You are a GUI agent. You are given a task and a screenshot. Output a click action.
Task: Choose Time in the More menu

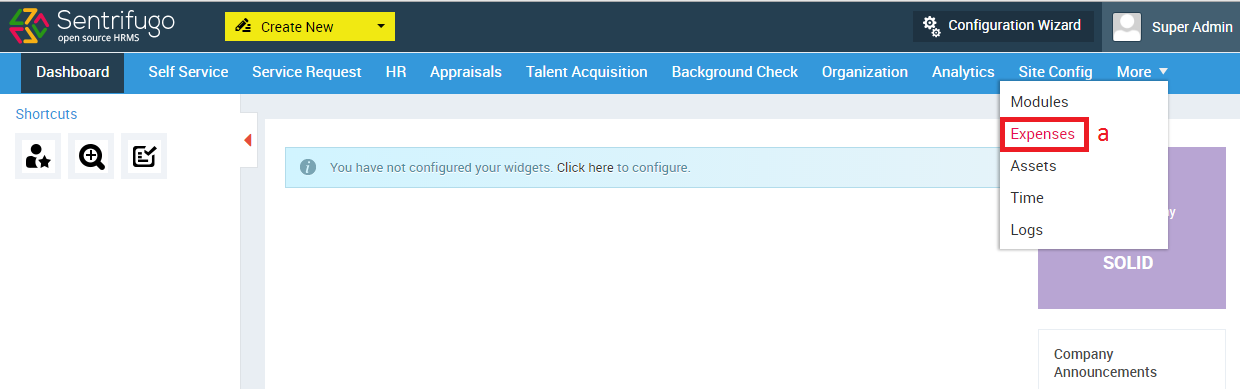point(1027,198)
